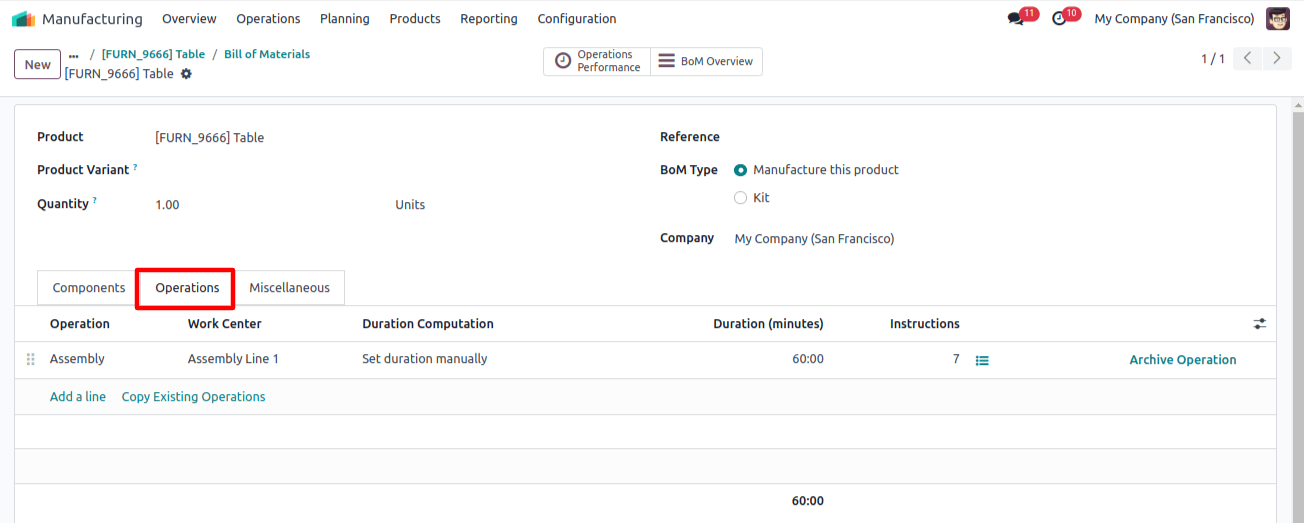The image size is (1304, 523).
Task: Open the Manufacturing app logo icon
Action: (23, 19)
